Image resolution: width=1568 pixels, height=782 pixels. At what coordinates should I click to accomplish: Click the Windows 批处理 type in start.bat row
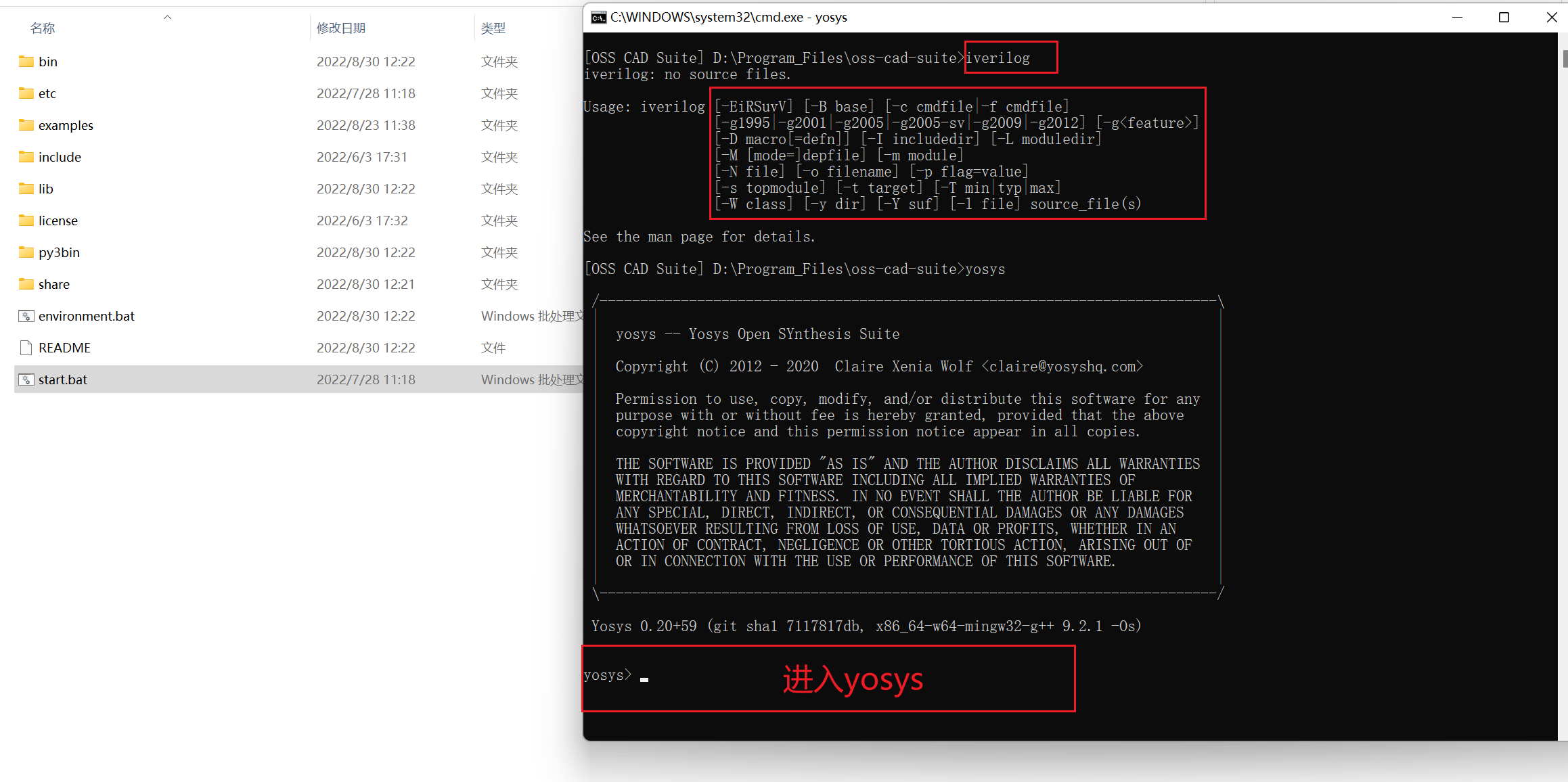coord(532,379)
